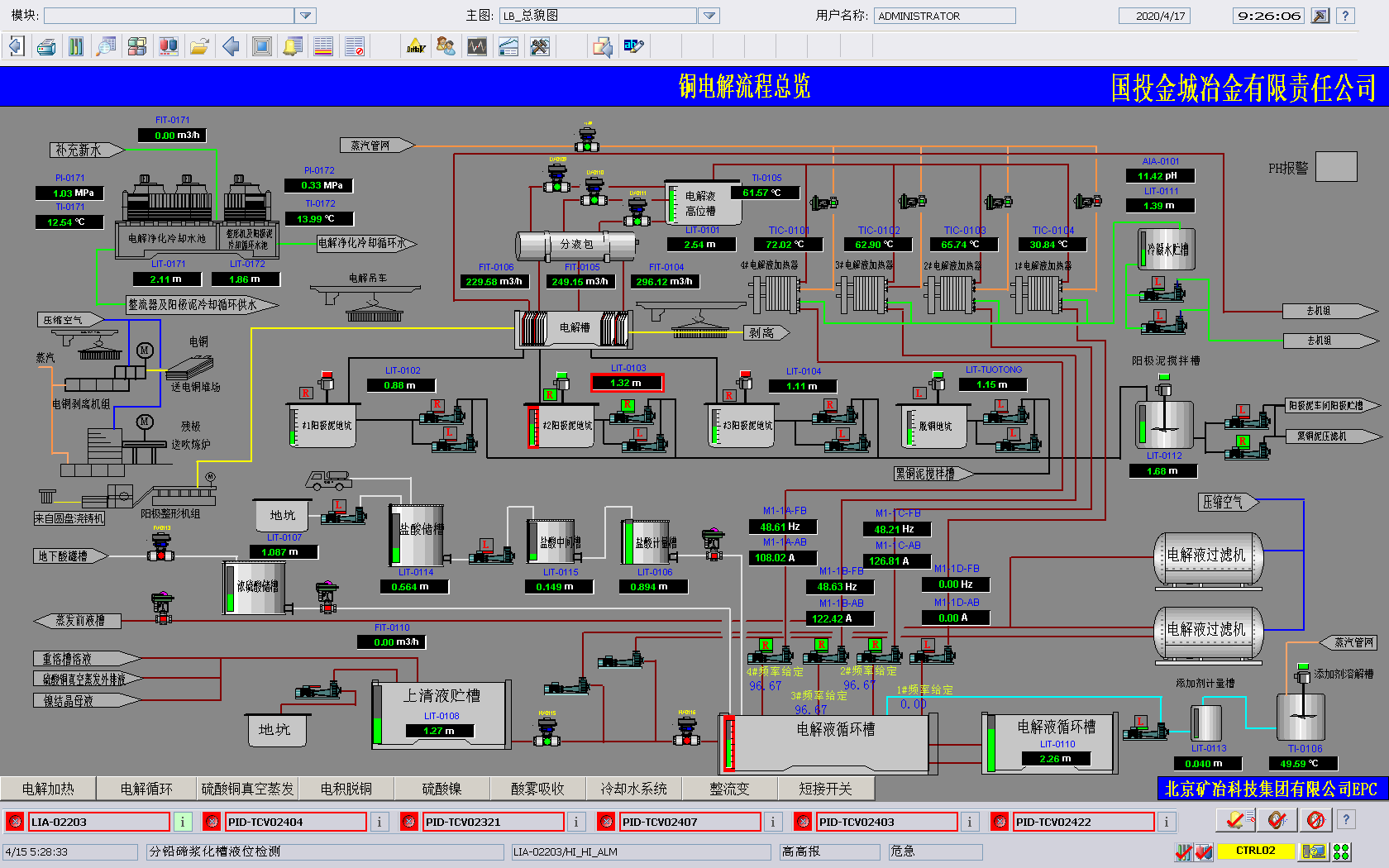The height and width of the screenshot is (868, 1389).
Task: Click the open folder toolbar icon
Action: (199, 47)
